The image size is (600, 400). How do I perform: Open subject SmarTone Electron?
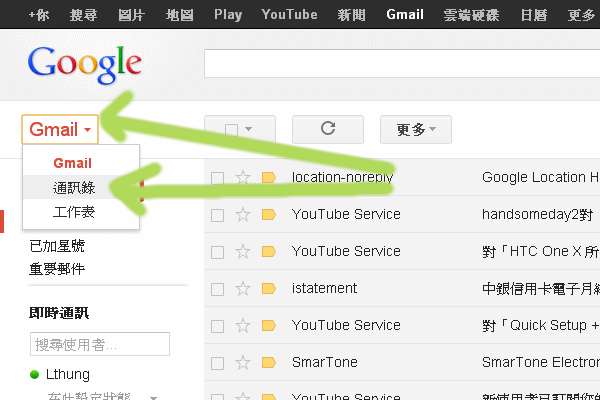tap(541, 362)
